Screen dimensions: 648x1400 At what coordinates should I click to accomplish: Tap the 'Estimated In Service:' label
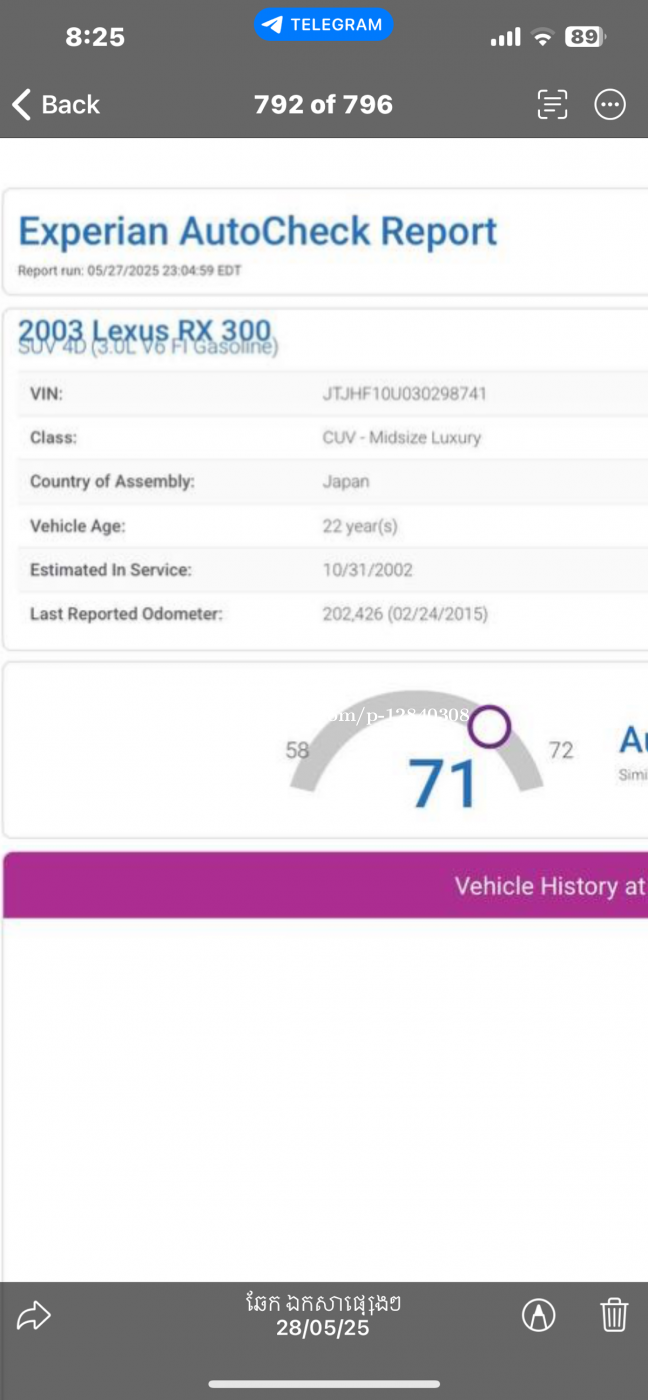(110, 569)
